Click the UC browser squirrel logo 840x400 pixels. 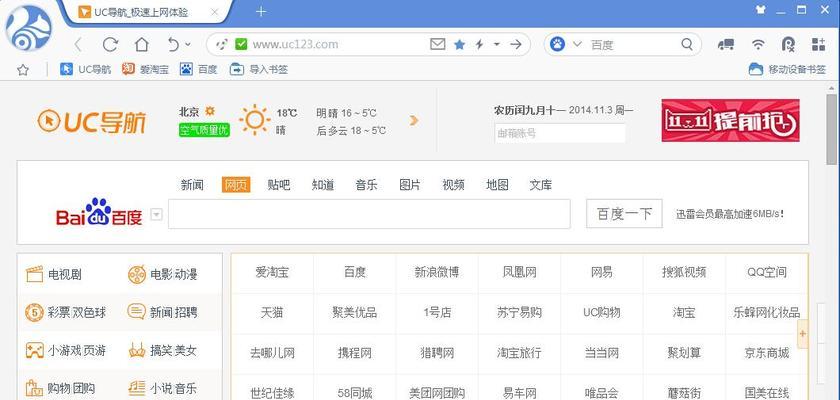click(x=29, y=30)
